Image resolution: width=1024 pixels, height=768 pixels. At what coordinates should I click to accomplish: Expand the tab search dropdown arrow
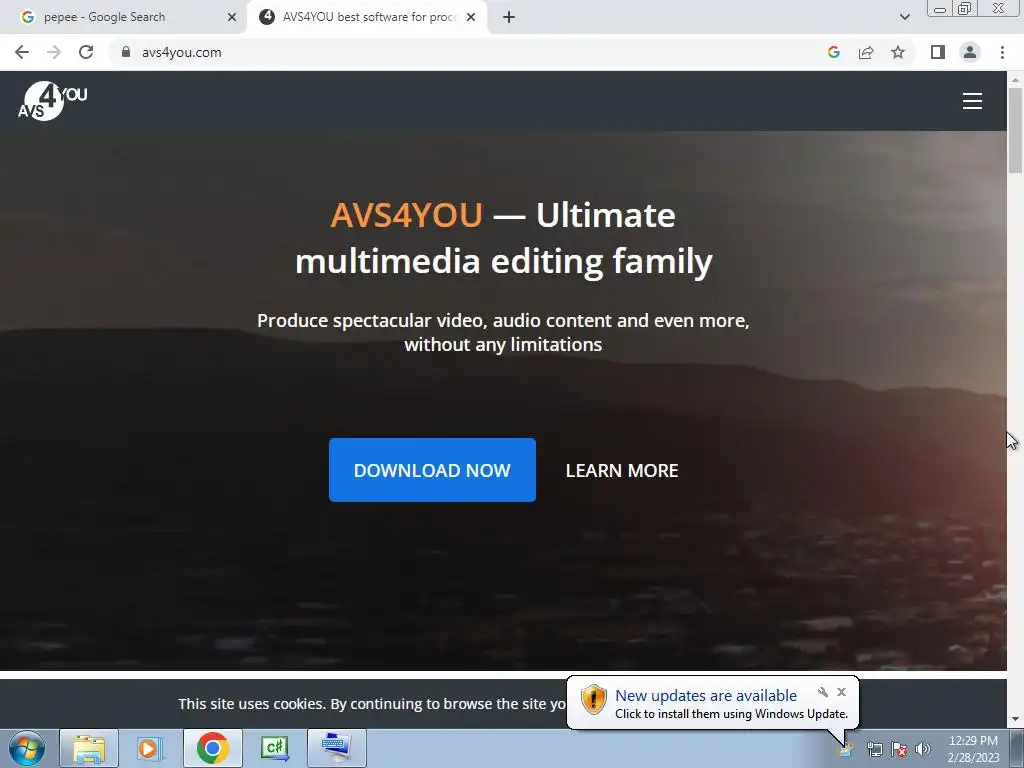904,17
